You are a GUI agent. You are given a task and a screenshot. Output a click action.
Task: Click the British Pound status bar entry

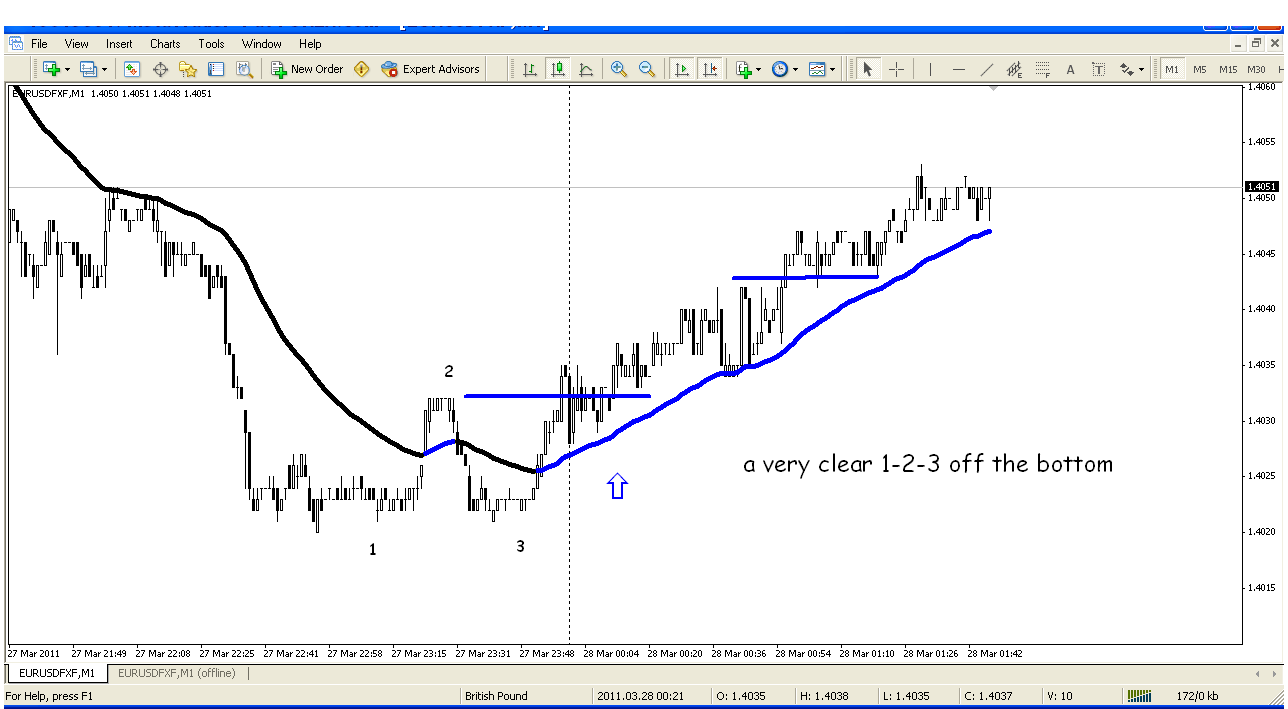tap(494, 696)
